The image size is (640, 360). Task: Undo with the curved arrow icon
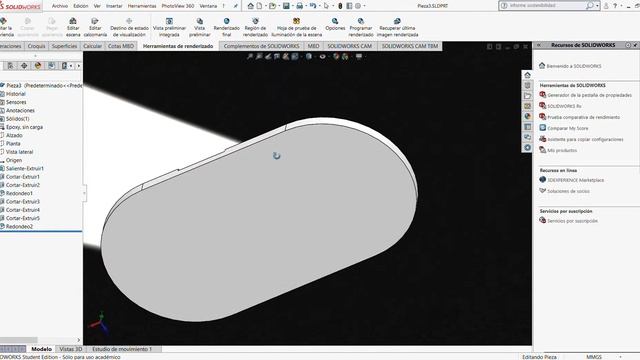pos(313,6)
